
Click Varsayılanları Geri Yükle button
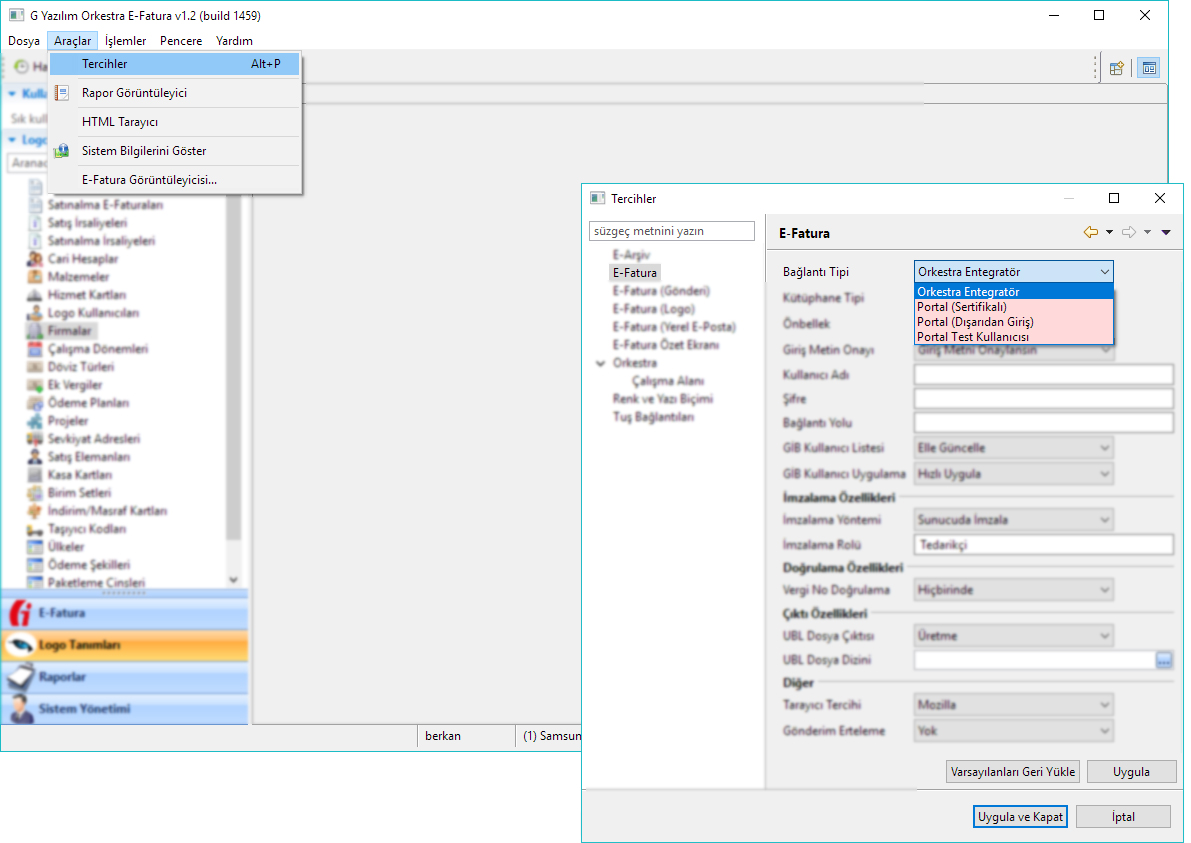(x=1013, y=772)
